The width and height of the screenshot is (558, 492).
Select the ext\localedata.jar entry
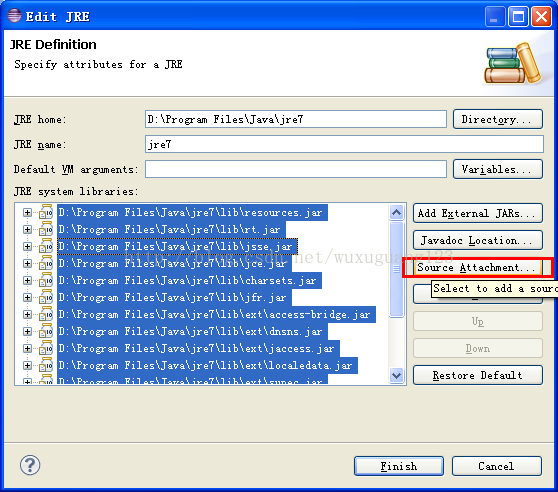[x=207, y=365]
